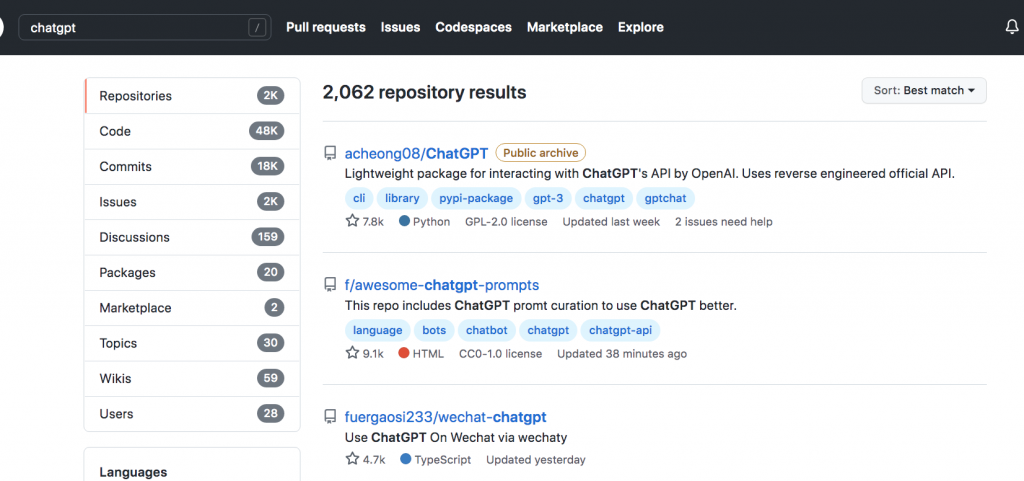Image resolution: width=1024 pixels, height=481 pixels.
Task: Click the 159 count badge beside Discussions
Action: coord(268,237)
